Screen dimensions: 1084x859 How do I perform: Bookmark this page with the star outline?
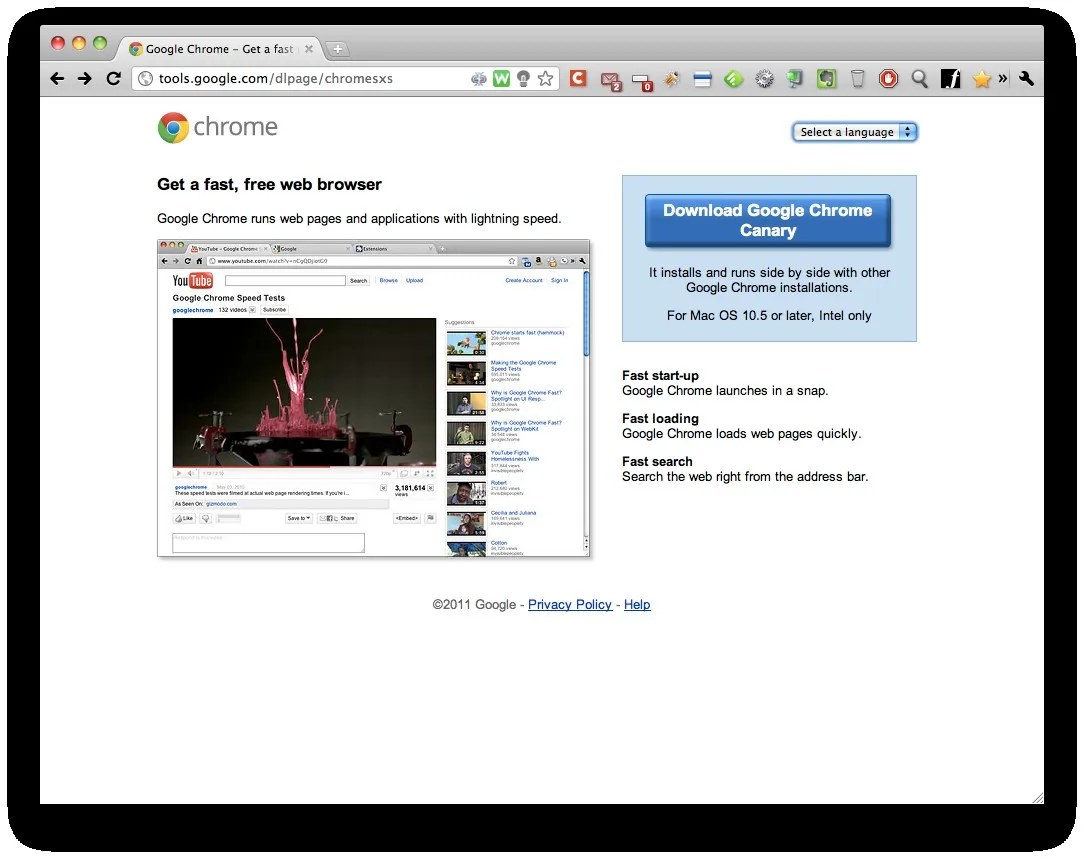pos(545,79)
